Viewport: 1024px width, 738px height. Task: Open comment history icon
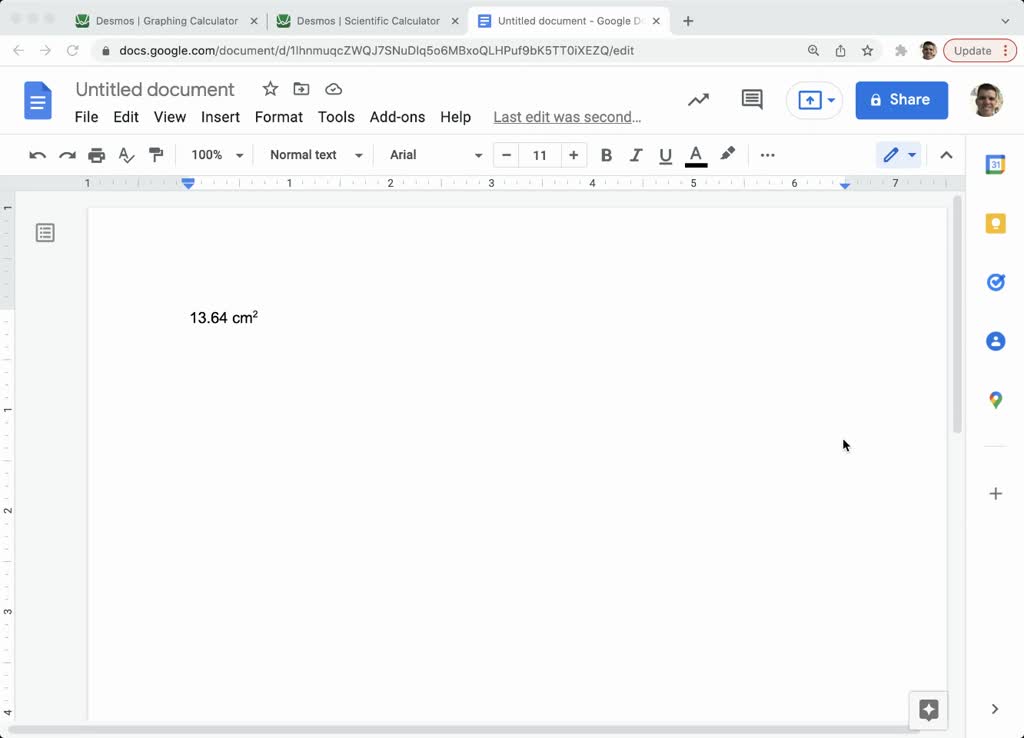coord(752,99)
